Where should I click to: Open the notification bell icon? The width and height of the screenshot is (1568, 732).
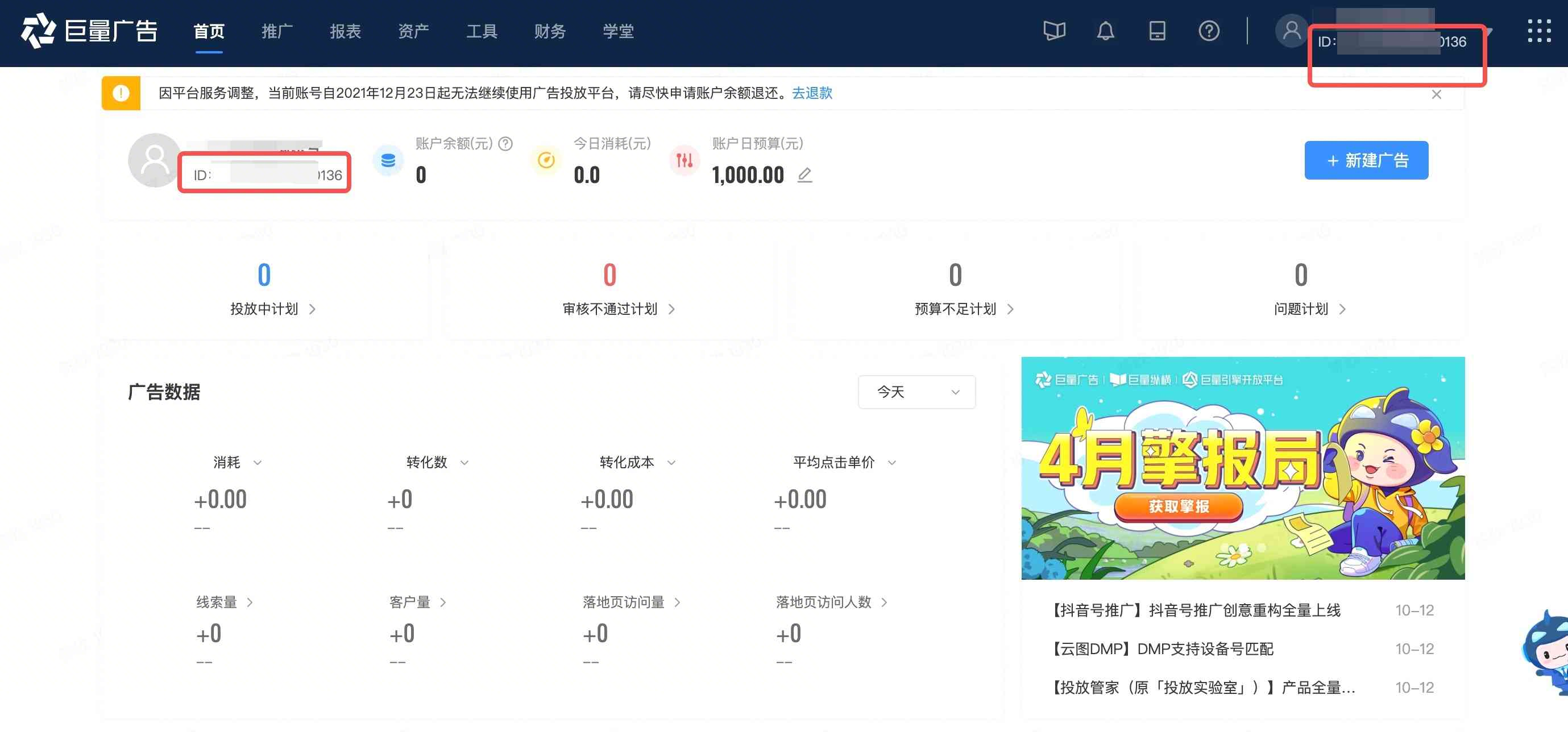click(x=1105, y=31)
